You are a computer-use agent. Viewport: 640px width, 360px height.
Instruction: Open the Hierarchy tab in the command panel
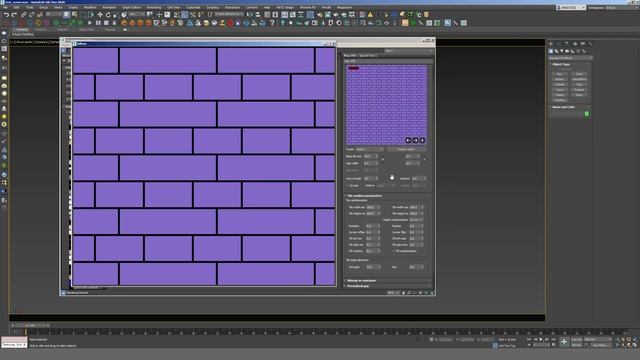click(x=566, y=44)
